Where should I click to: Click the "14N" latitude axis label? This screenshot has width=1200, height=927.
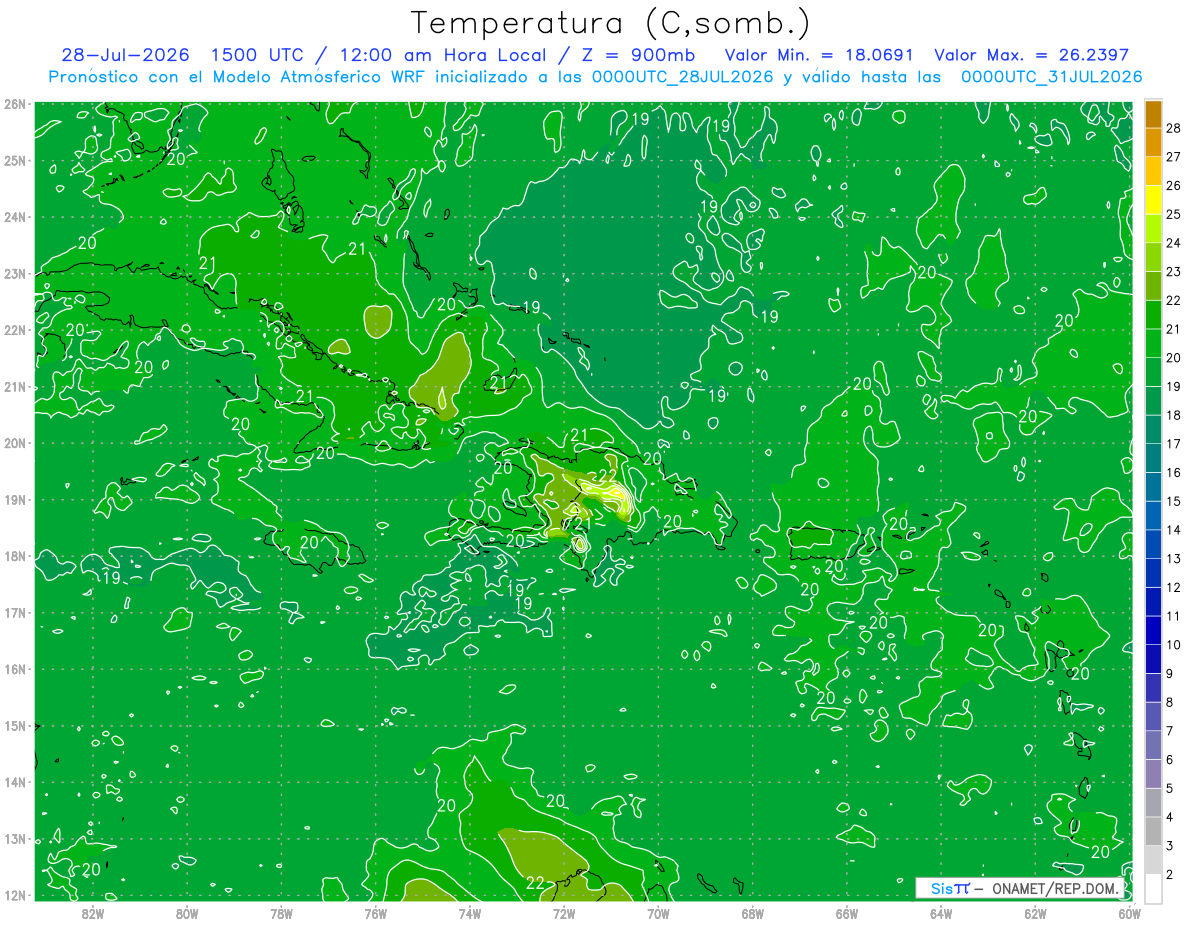click(15, 782)
